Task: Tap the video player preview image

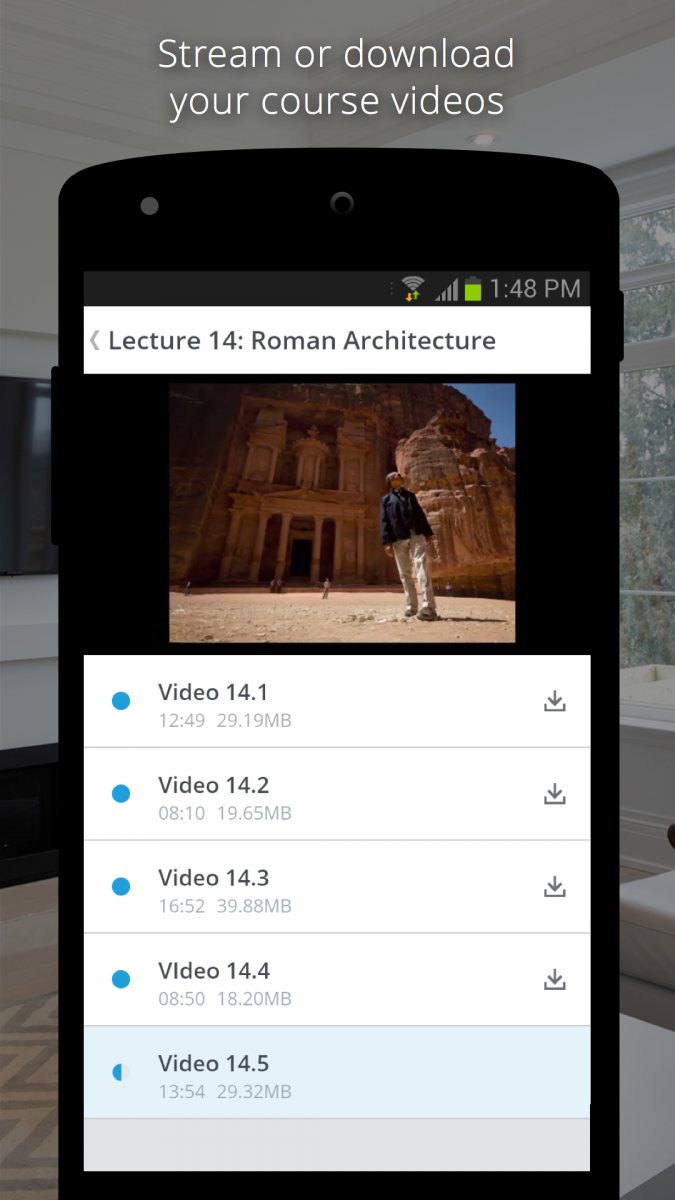Action: point(342,512)
